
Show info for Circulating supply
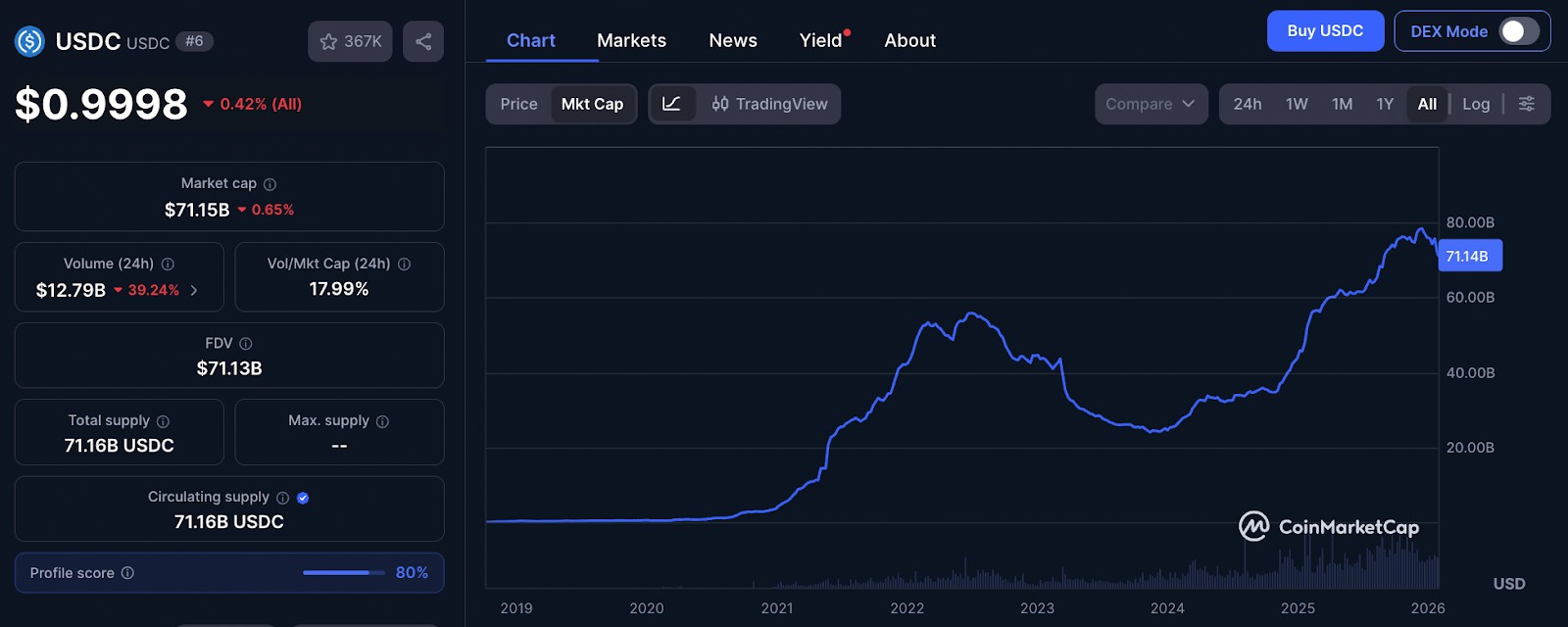[x=282, y=498]
